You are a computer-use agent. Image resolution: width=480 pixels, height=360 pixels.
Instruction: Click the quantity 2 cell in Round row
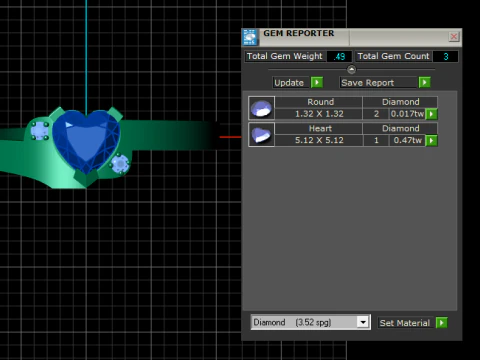(376, 114)
